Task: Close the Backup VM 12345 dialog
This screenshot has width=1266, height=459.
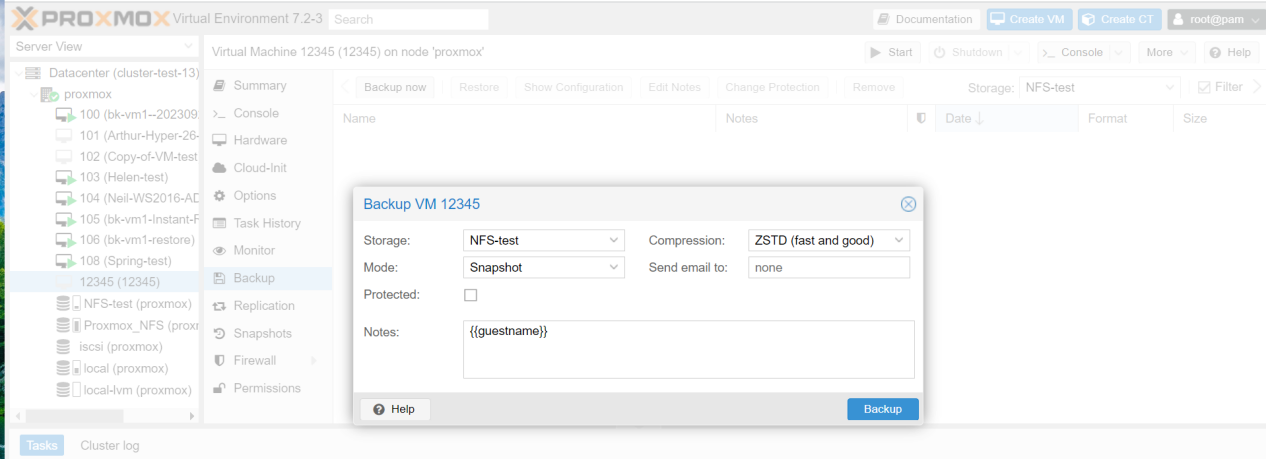Action: (x=908, y=204)
